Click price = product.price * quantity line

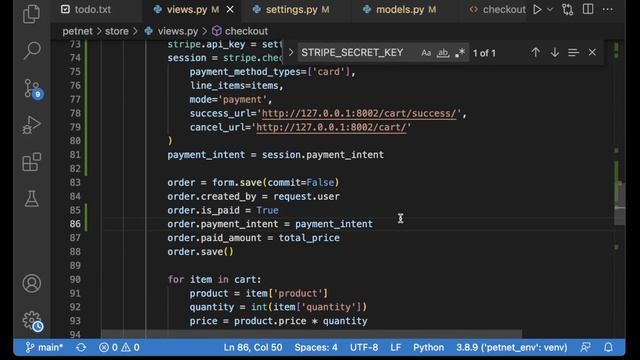point(278,321)
